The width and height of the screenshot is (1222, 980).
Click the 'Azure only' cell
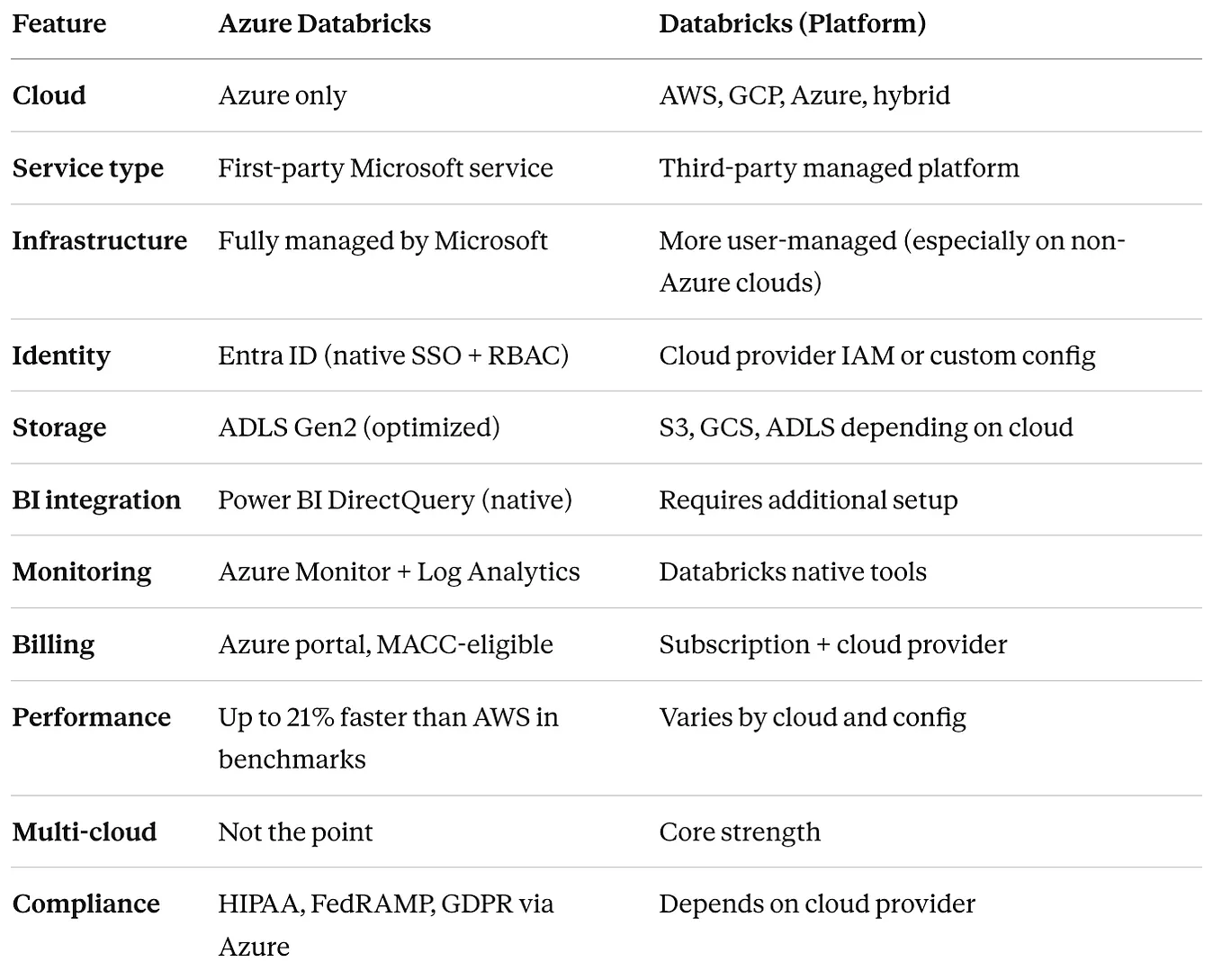283,95
